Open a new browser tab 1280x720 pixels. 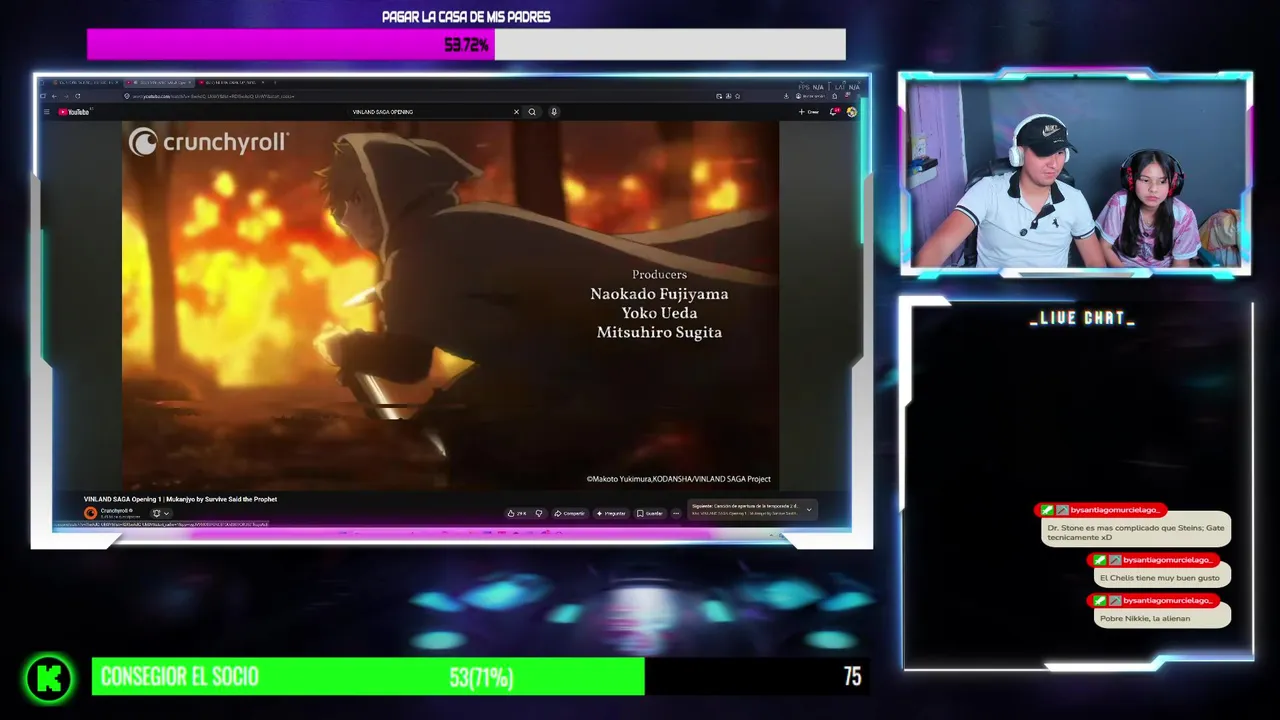point(275,82)
